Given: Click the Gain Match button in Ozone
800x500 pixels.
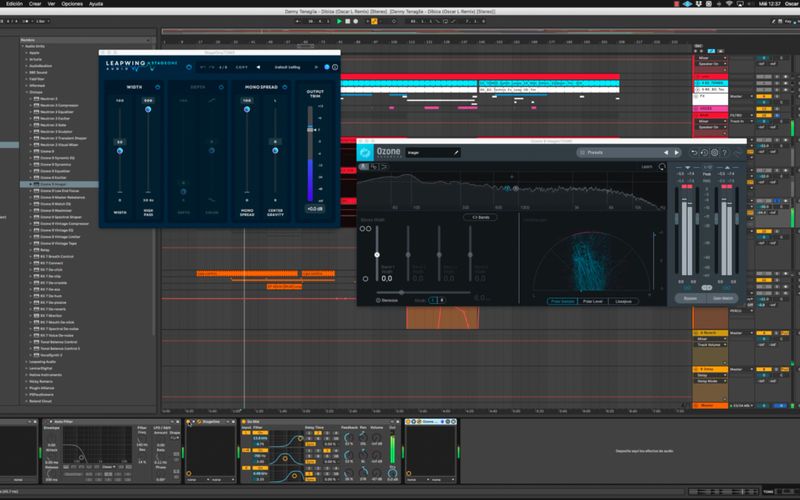Looking at the screenshot, I should [x=723, y=298].
